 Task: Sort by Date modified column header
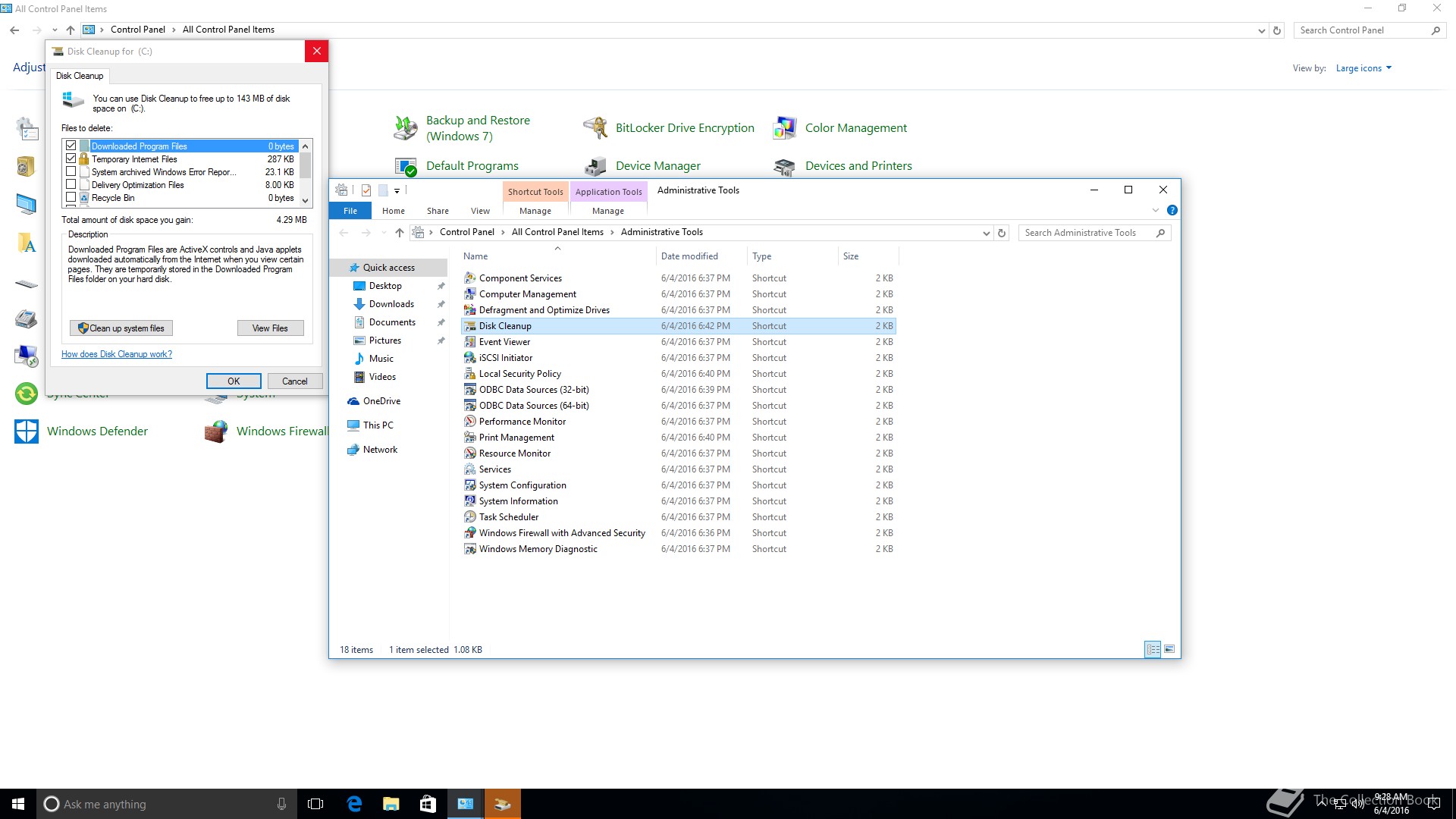pos(701,256)
